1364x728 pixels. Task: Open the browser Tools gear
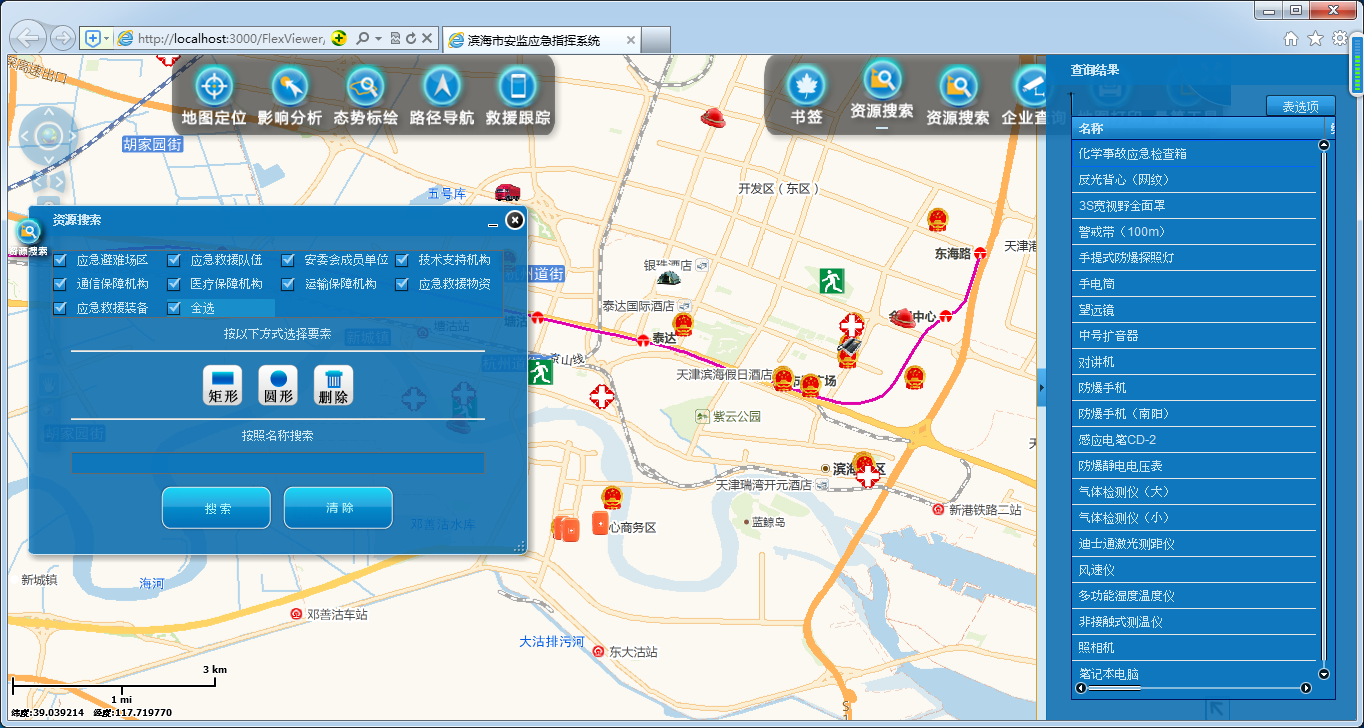point(1340,38)
